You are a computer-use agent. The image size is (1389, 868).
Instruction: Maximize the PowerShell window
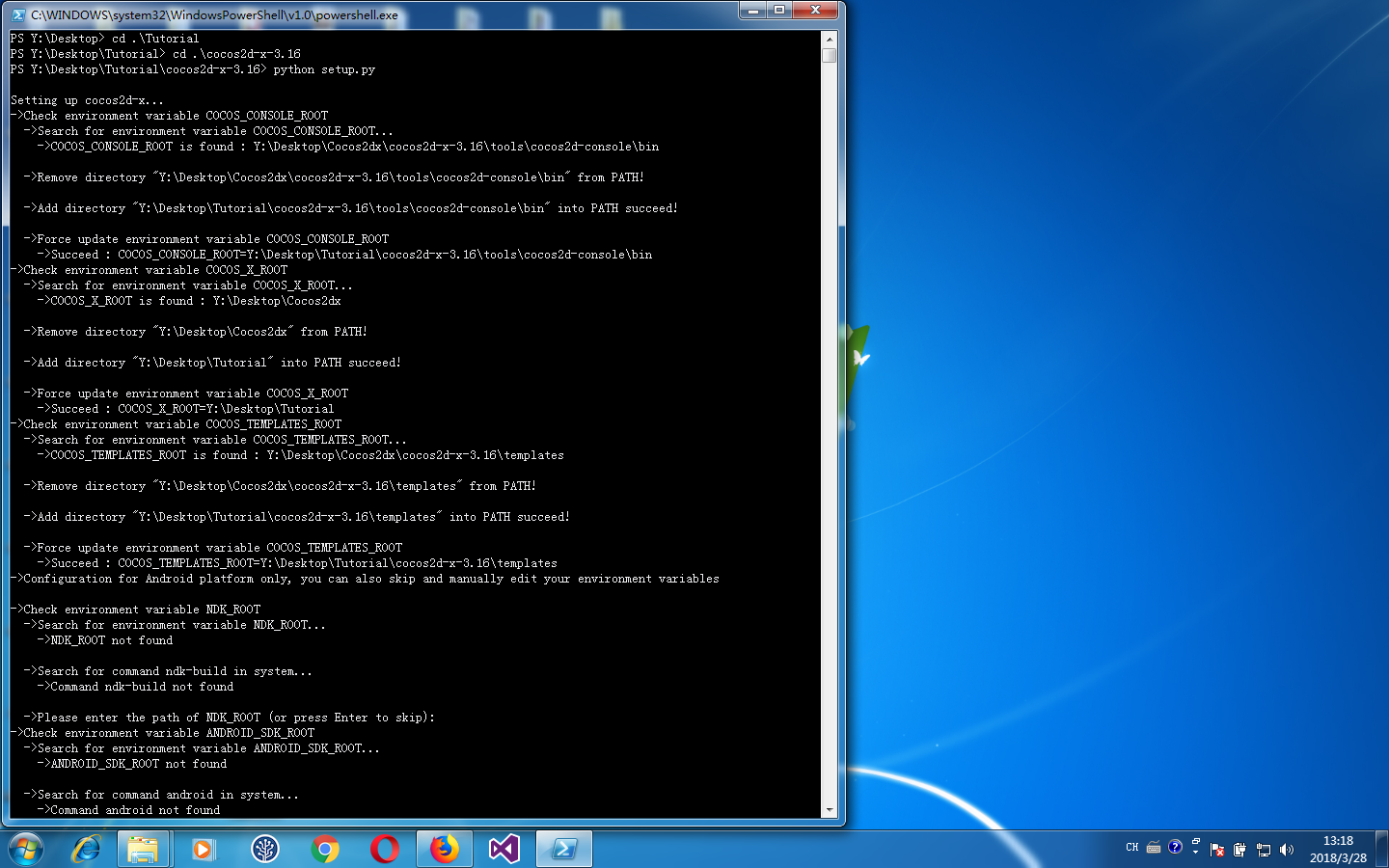[779, 10]
